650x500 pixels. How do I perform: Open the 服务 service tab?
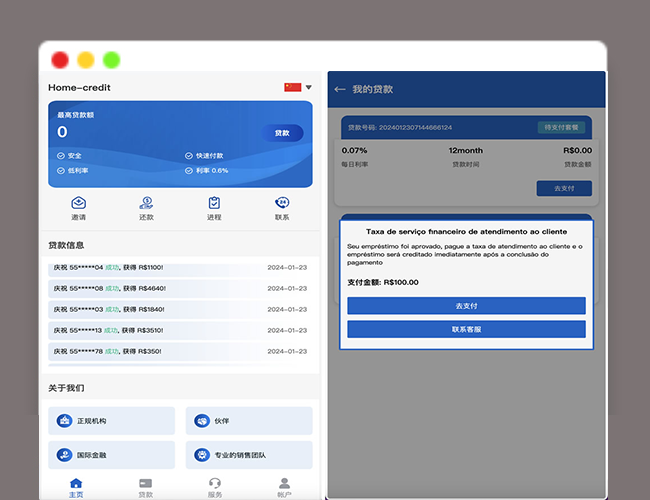coord(215,487)
